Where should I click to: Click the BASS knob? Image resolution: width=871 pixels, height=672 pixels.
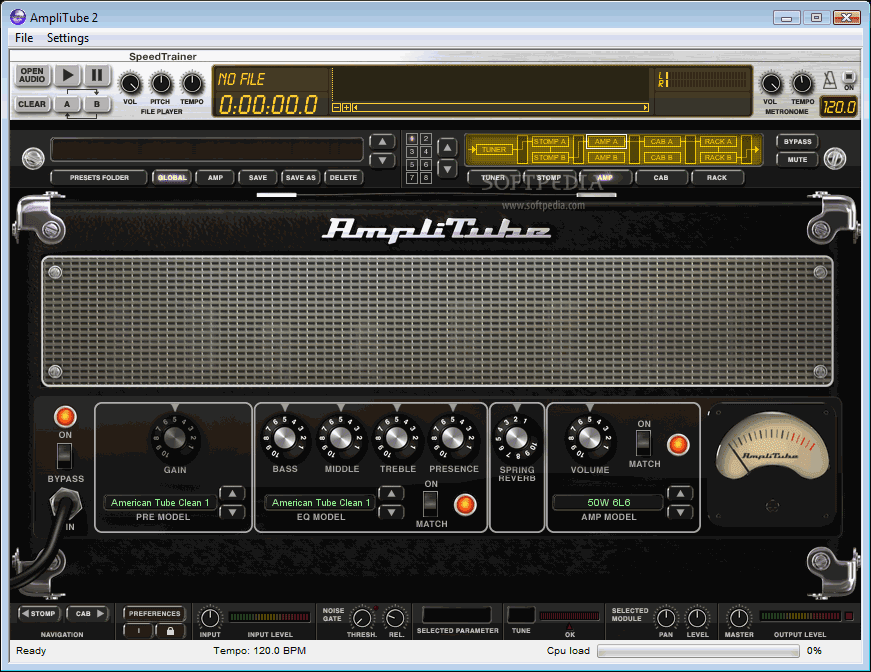click(284, 438)
